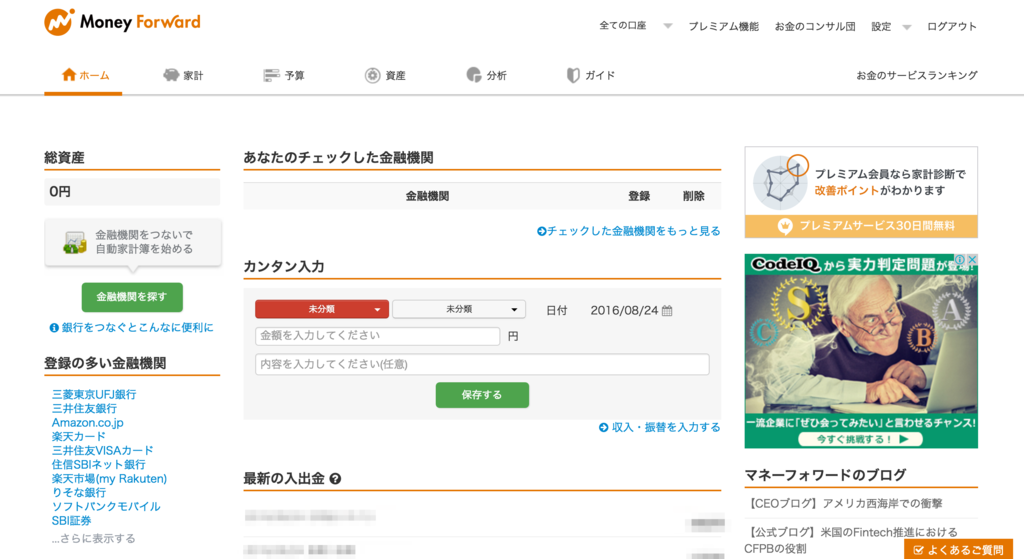Click the premium radar chart icon
Image resolution: width=1024 pixels, height=559 pixels.
pos(780,182)
